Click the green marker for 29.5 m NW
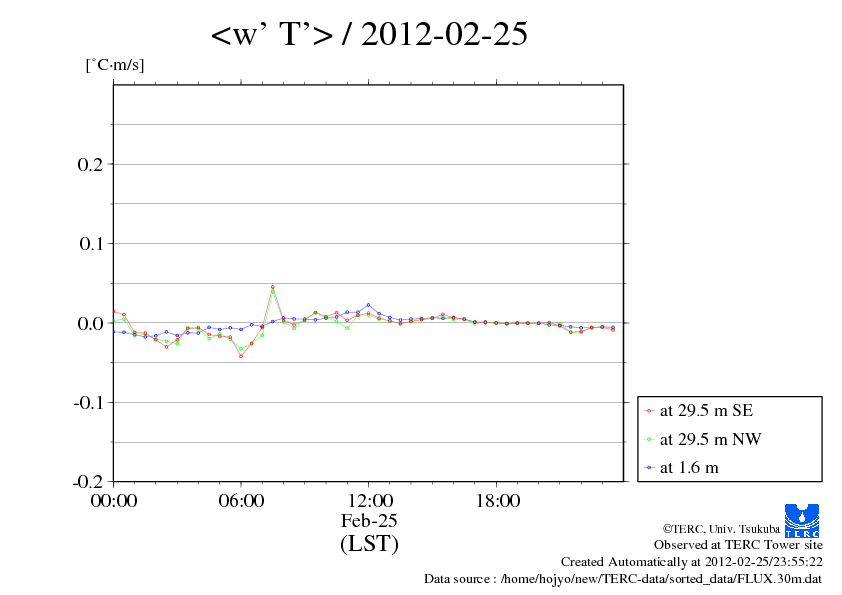The height and width of the screenshot is (595, 842). pyautogui.click(x=650, y=439)
